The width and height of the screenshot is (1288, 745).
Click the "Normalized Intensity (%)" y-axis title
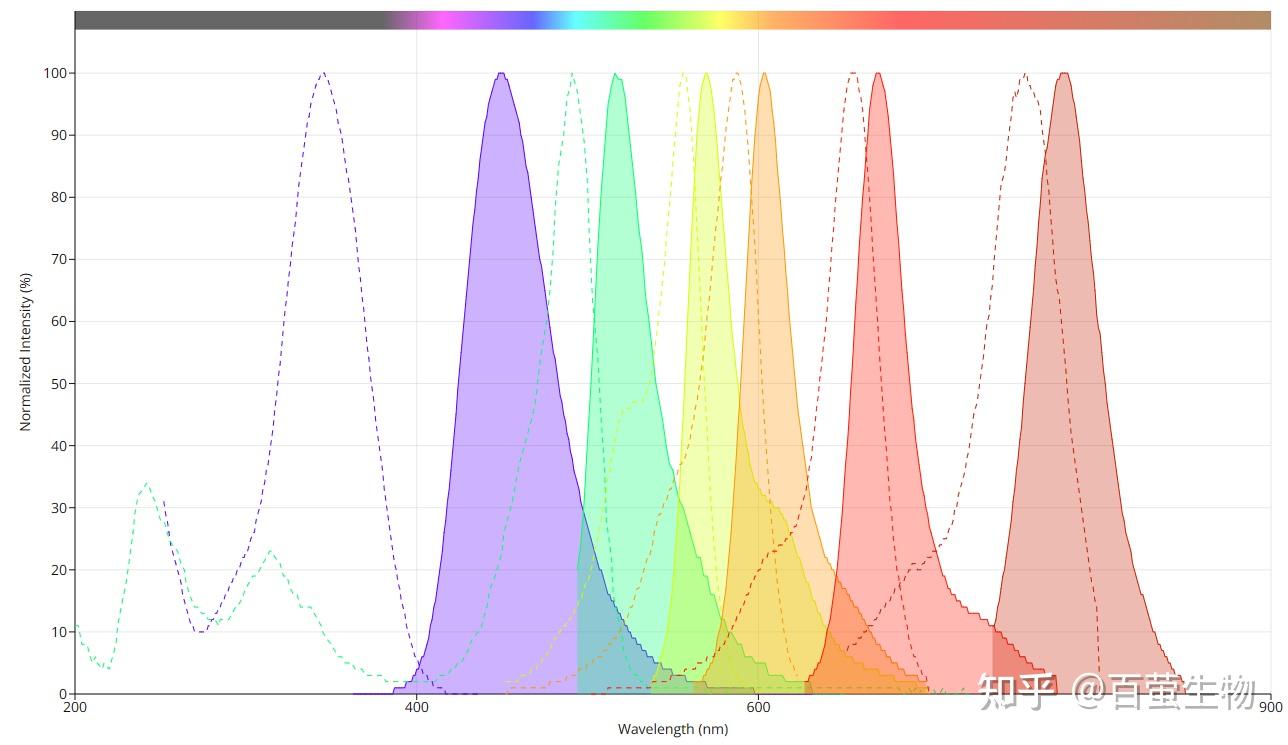(25, 352)
